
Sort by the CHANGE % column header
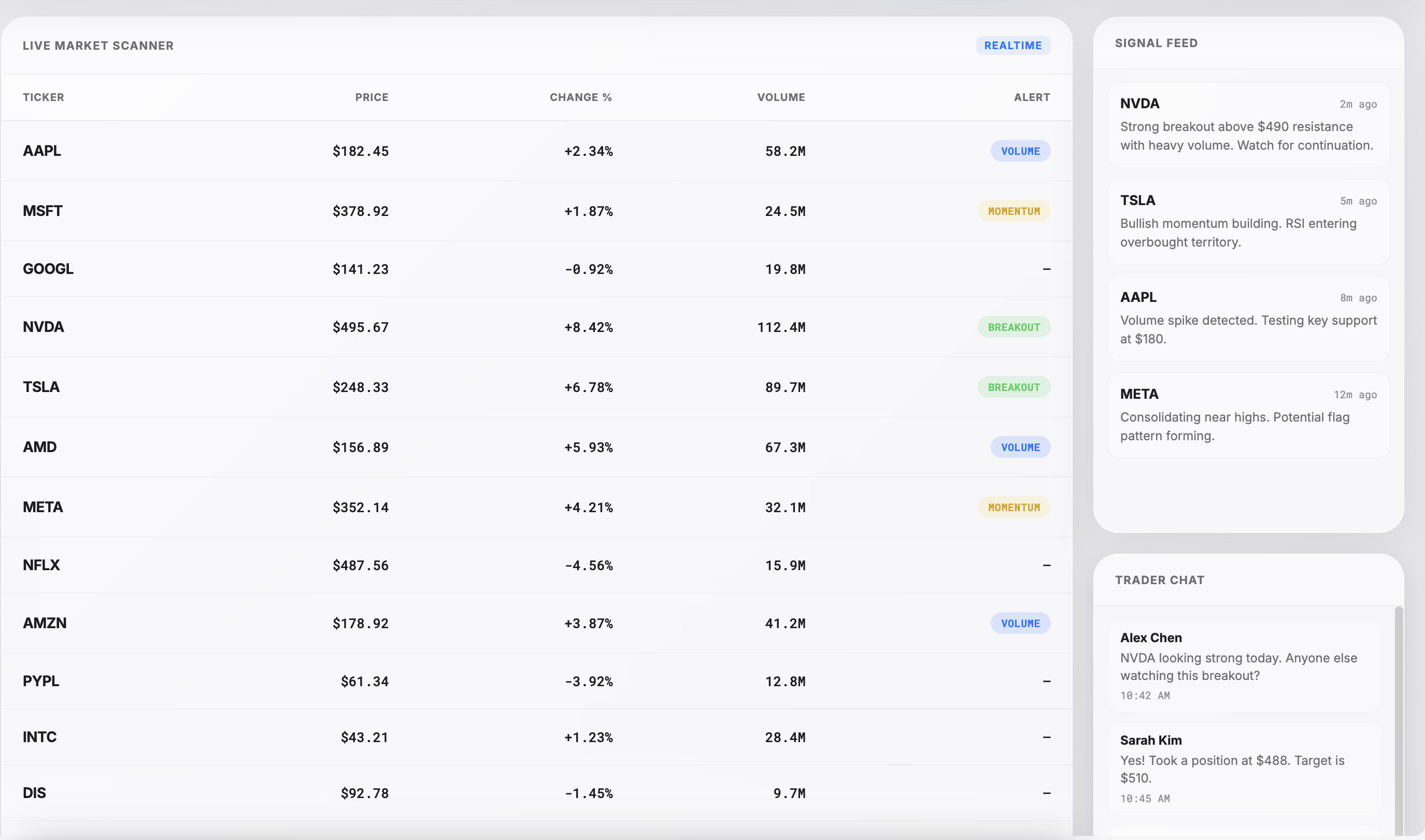(x=580, y=97)
